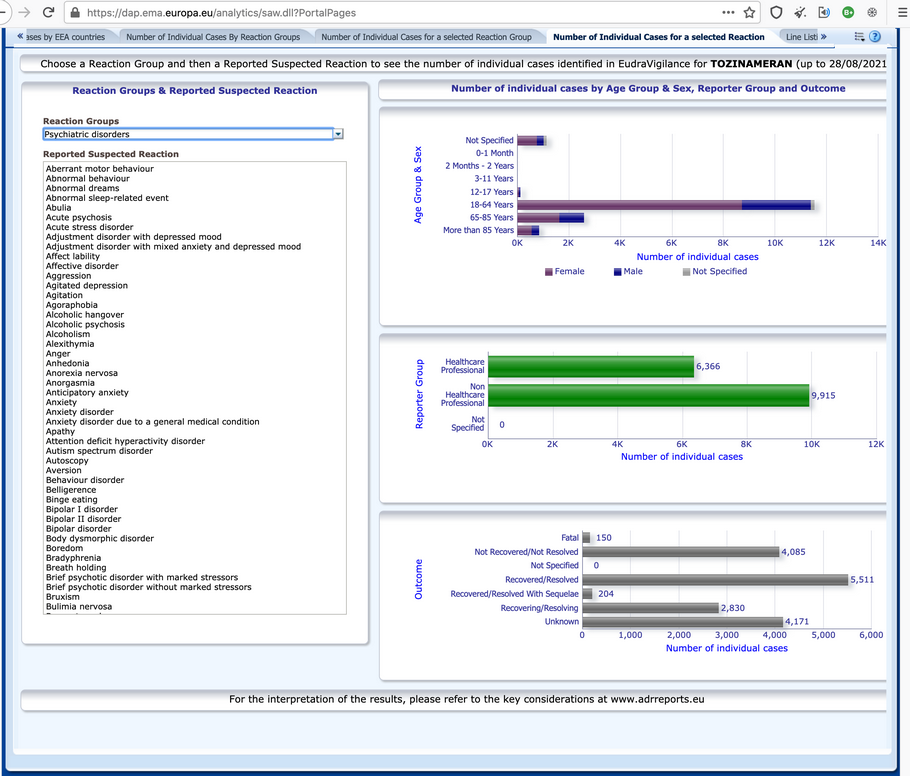Image resolution: width=910 pixels, height=776 pixels.
Task: Click the round wheel extension icon
Action: coord(872,12)
